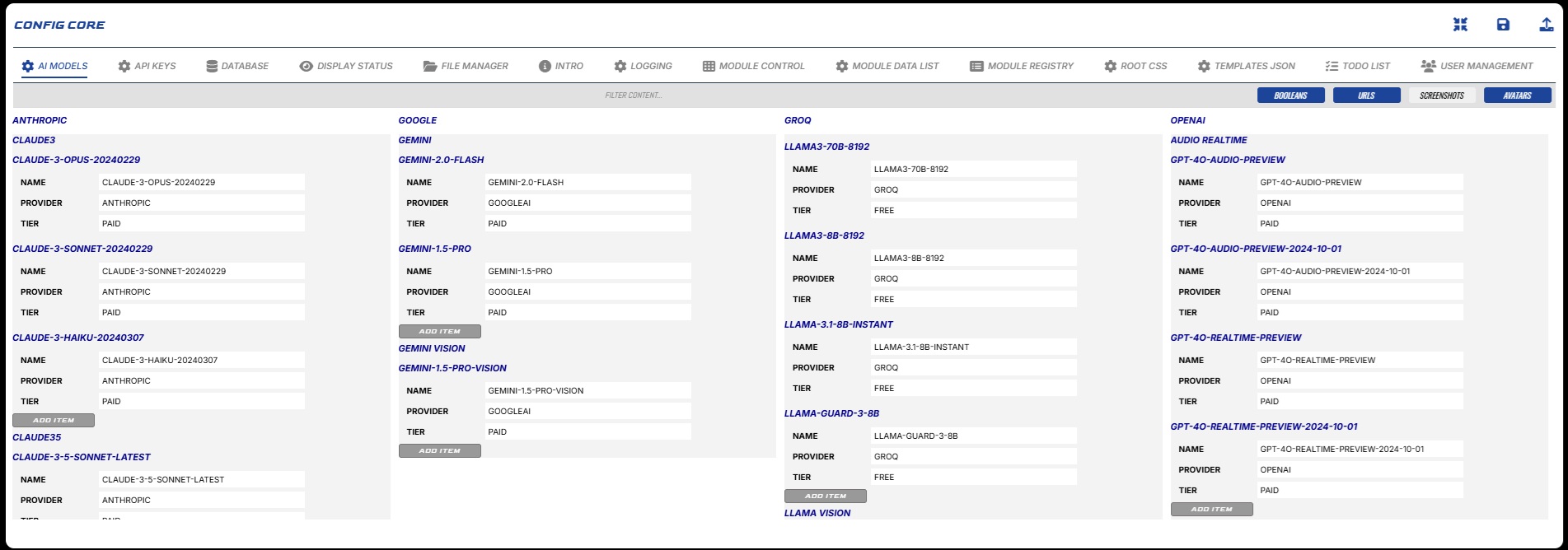Click the AUDIO REALTIME group heading

click(x=1209, y=140)
